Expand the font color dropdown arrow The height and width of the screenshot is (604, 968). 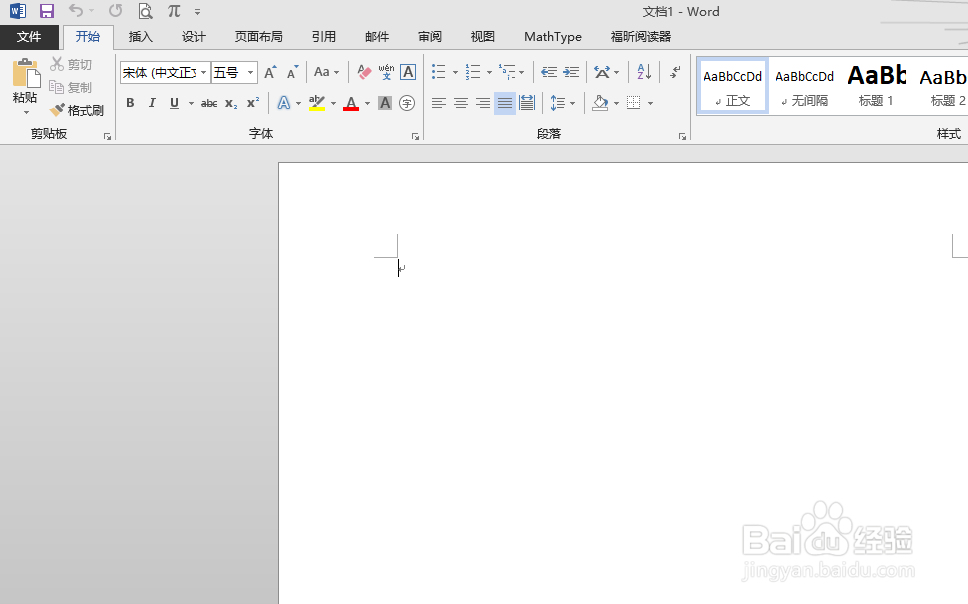[367, 104]
